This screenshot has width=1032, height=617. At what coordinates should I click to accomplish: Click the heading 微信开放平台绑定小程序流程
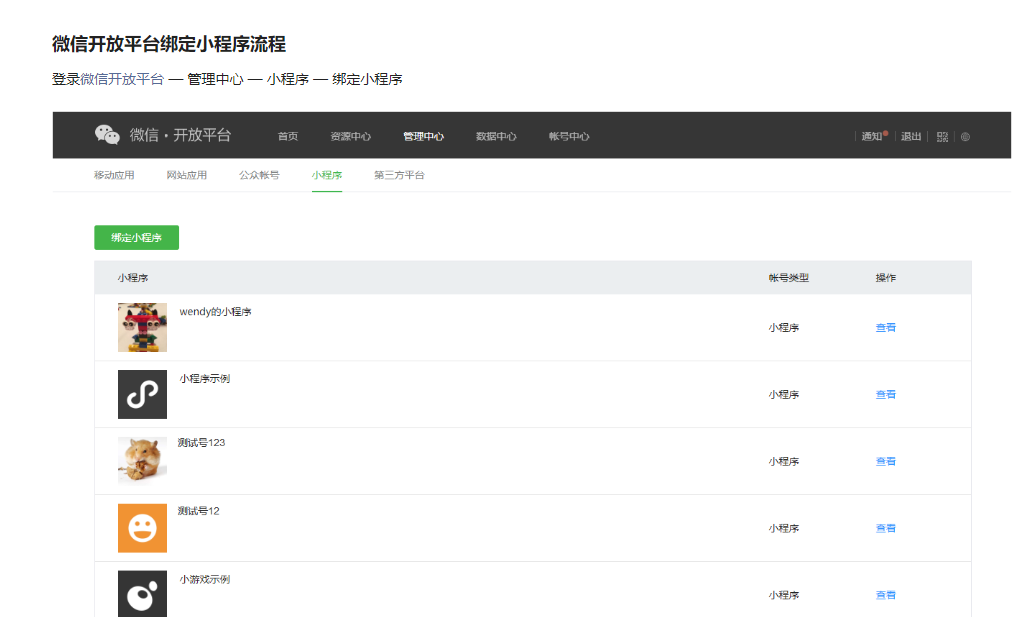(169, 44)
